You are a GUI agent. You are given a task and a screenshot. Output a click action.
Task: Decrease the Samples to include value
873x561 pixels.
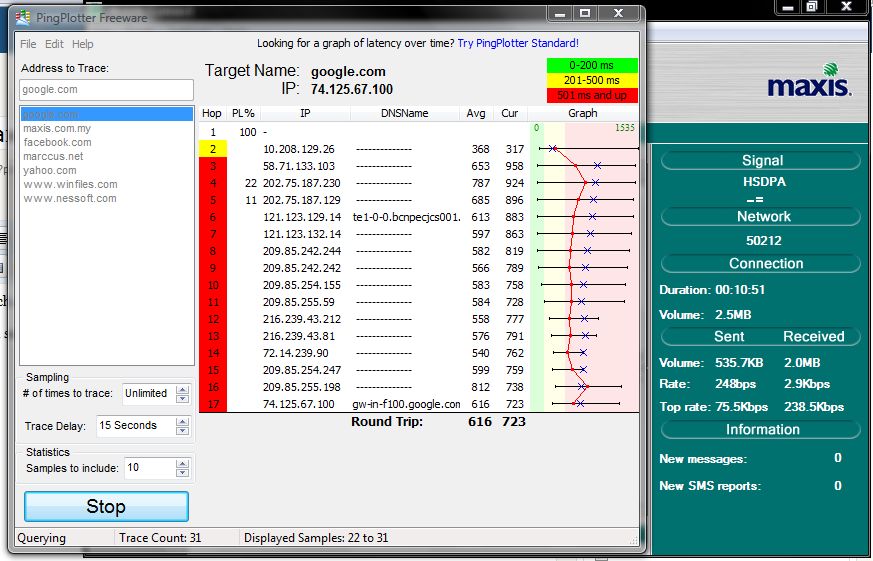182,473
